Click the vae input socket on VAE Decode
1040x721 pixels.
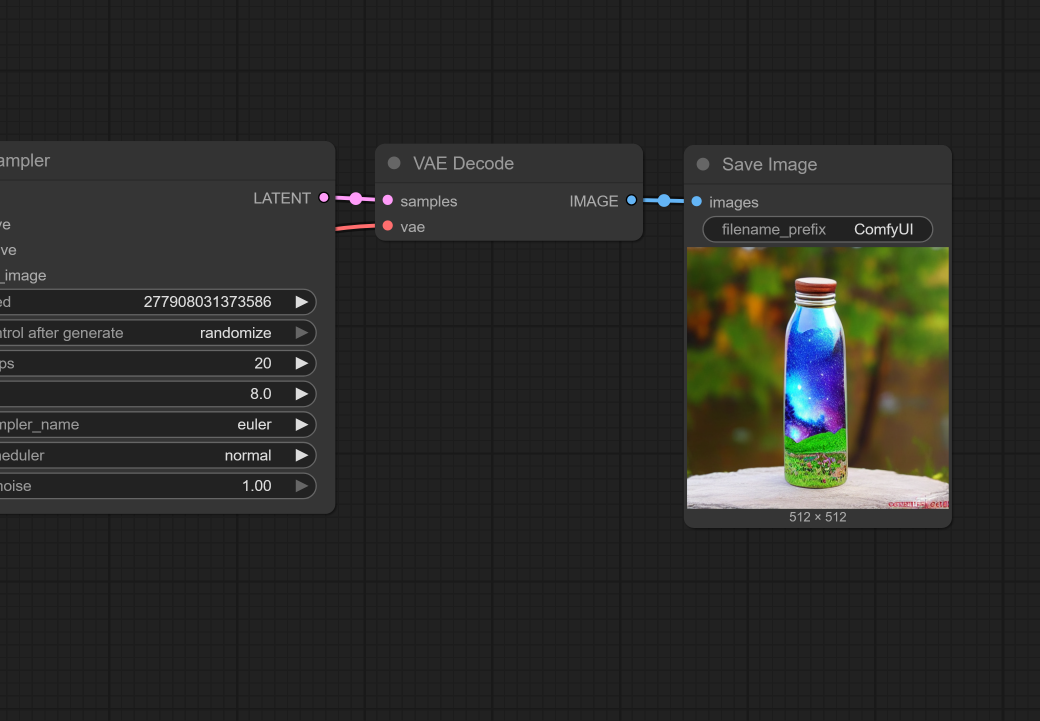(x=388, y=226)
